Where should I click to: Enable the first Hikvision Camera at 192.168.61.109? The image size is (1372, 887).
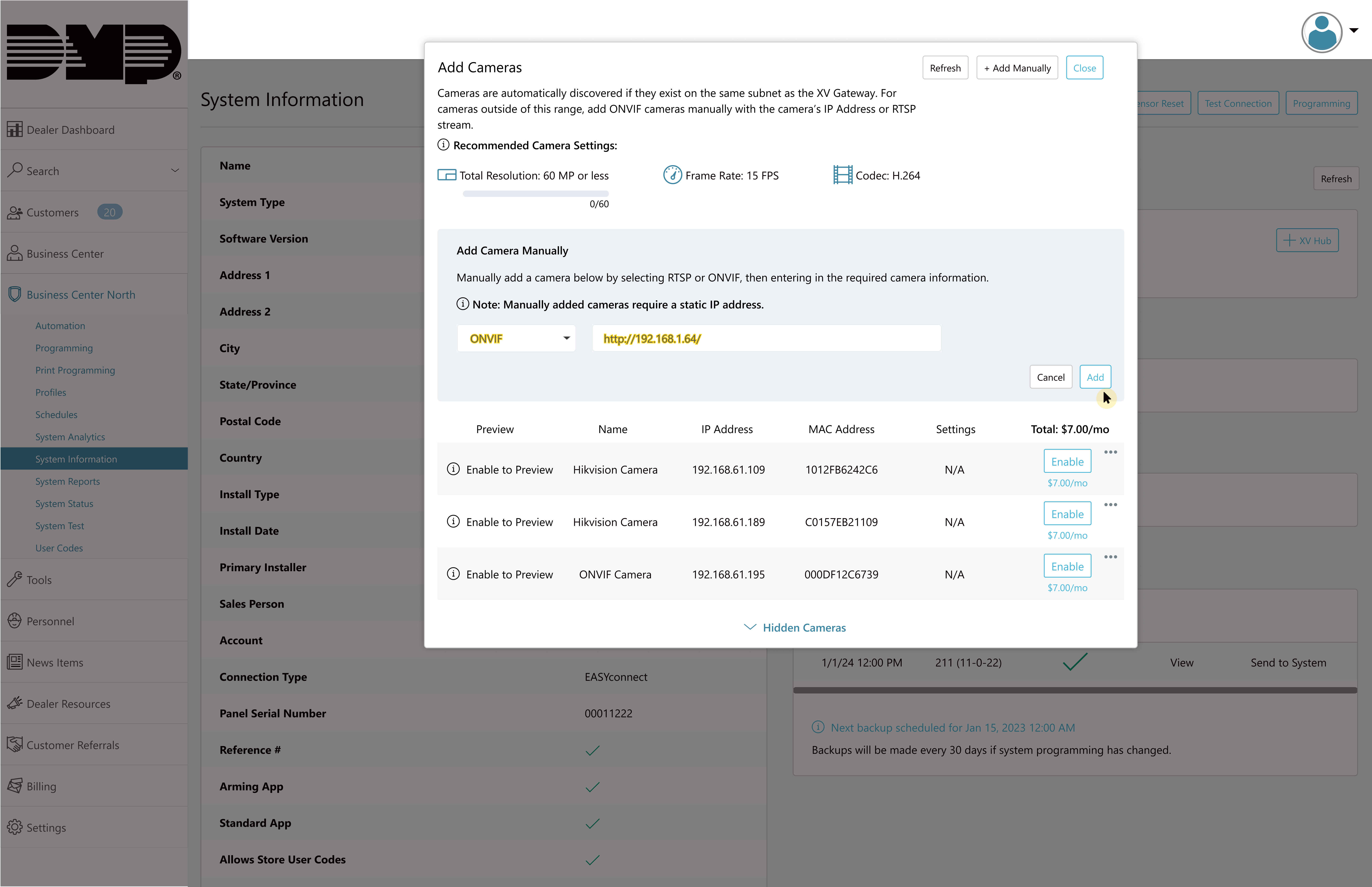[1067, 461]
